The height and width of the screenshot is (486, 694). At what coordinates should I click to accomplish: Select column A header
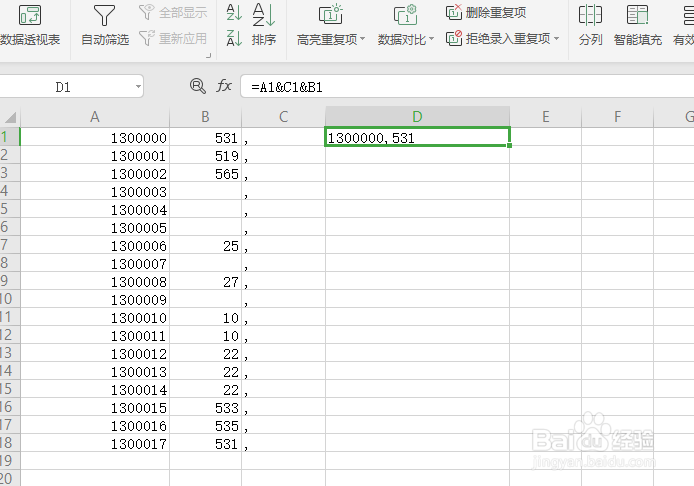[95, 117]
